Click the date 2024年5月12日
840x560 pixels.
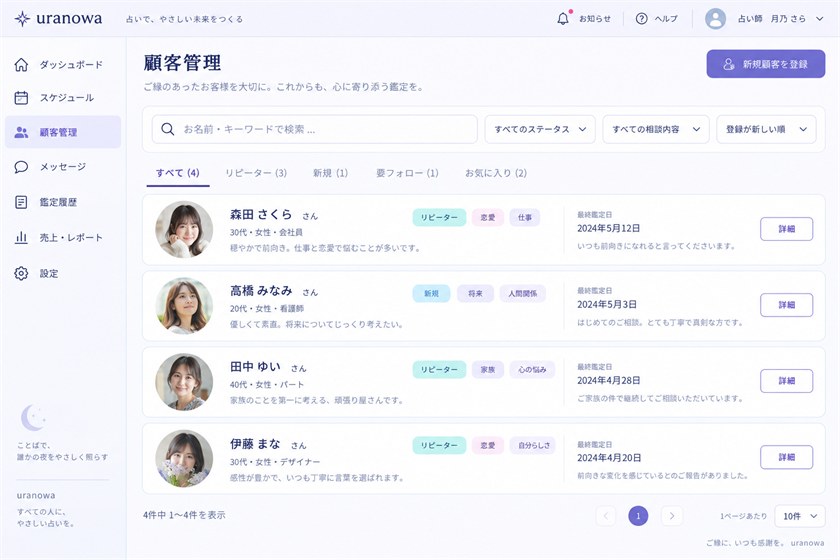(x=609, y=228)
